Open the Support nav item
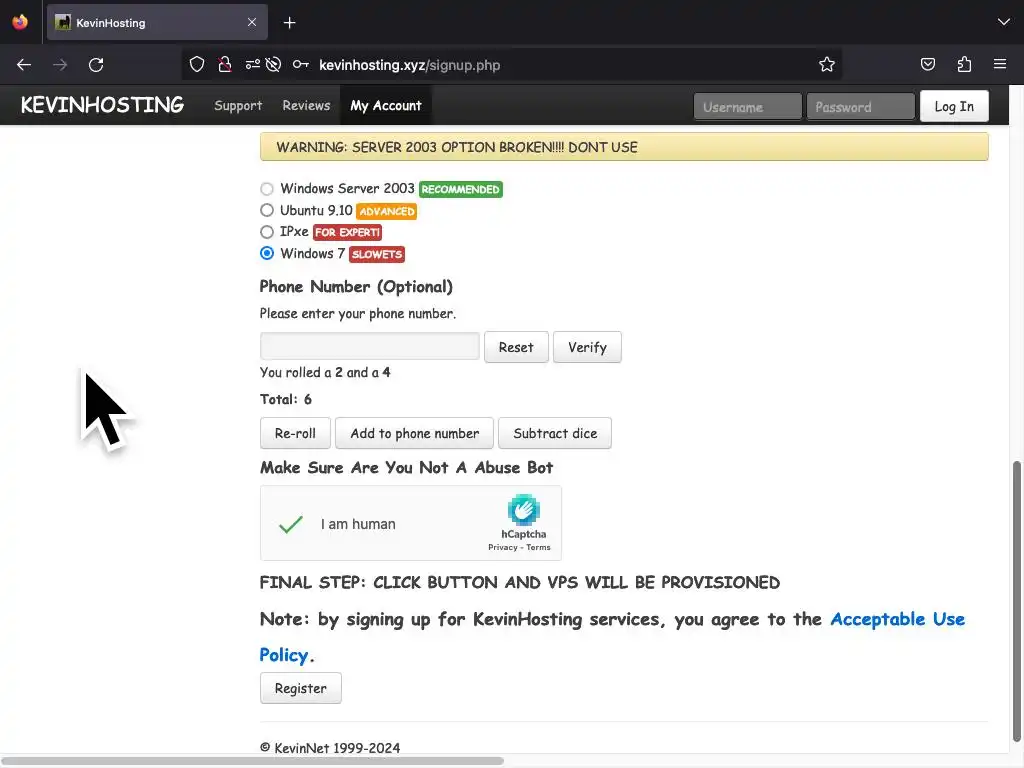 coord(238,106)
